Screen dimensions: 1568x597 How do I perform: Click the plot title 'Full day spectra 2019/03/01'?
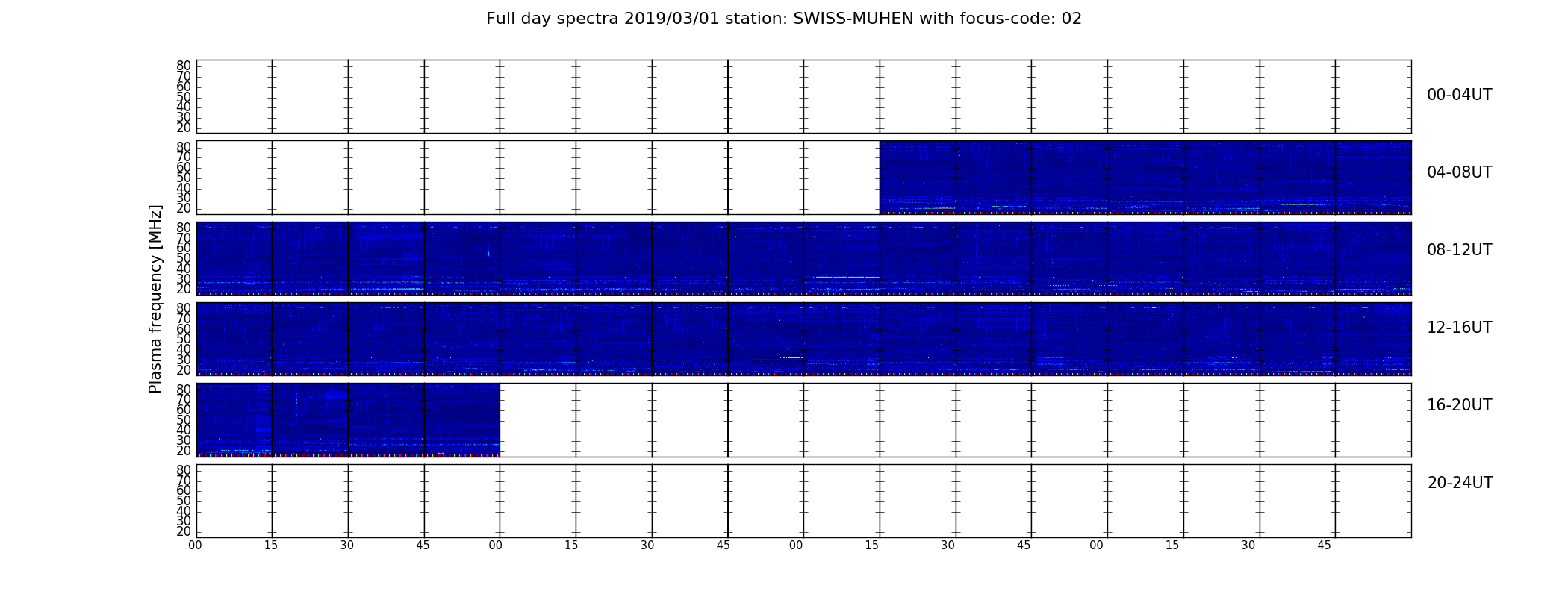point(783,19)
